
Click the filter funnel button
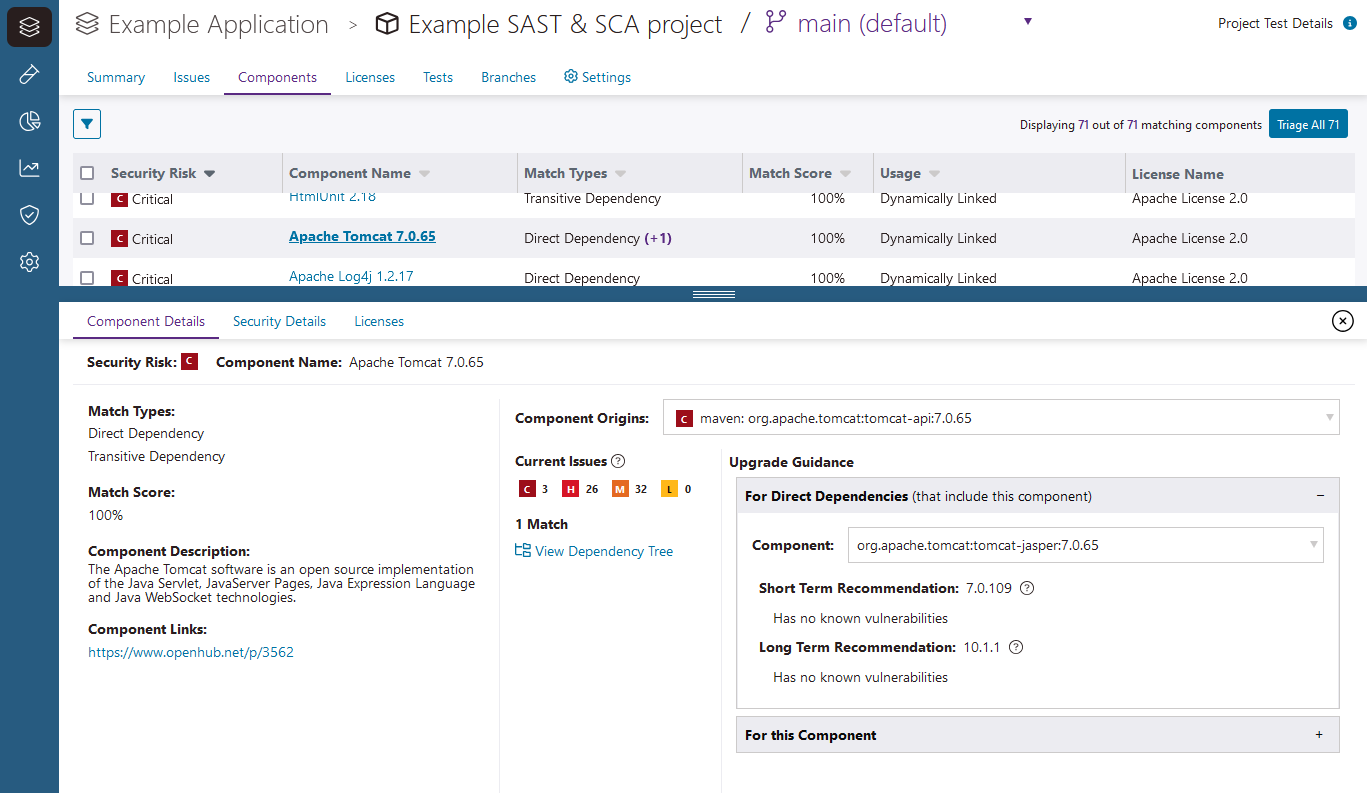pos(87,124)
